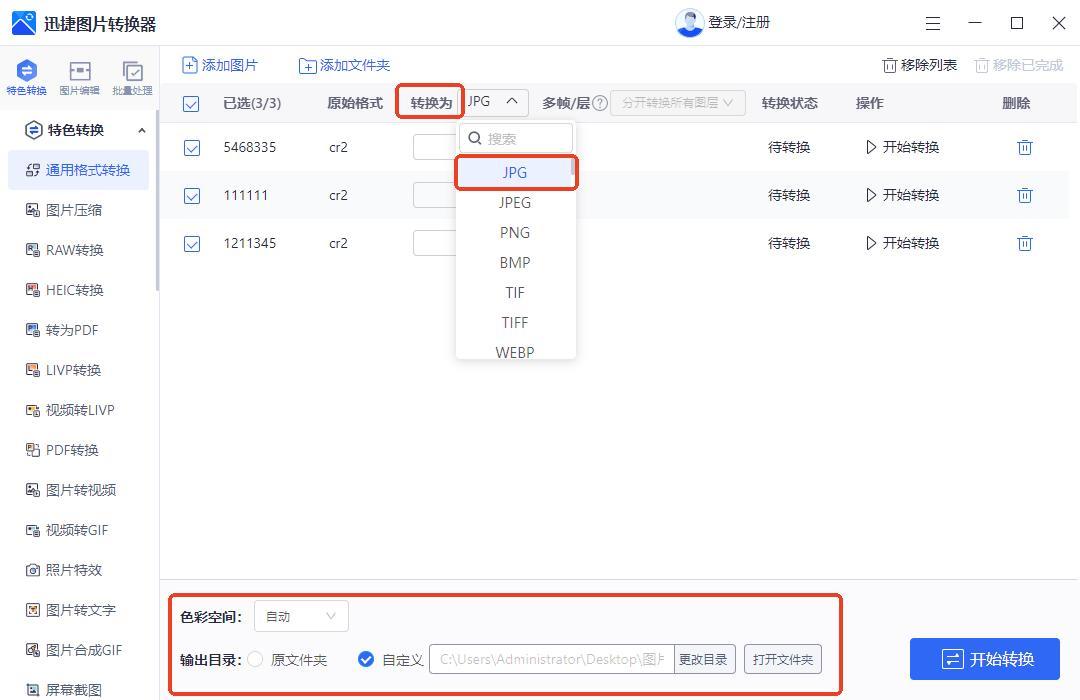Click the 添加文件夹 icon
The height and width of the screenshot is (700, 1080).
(x=308, y=66)
